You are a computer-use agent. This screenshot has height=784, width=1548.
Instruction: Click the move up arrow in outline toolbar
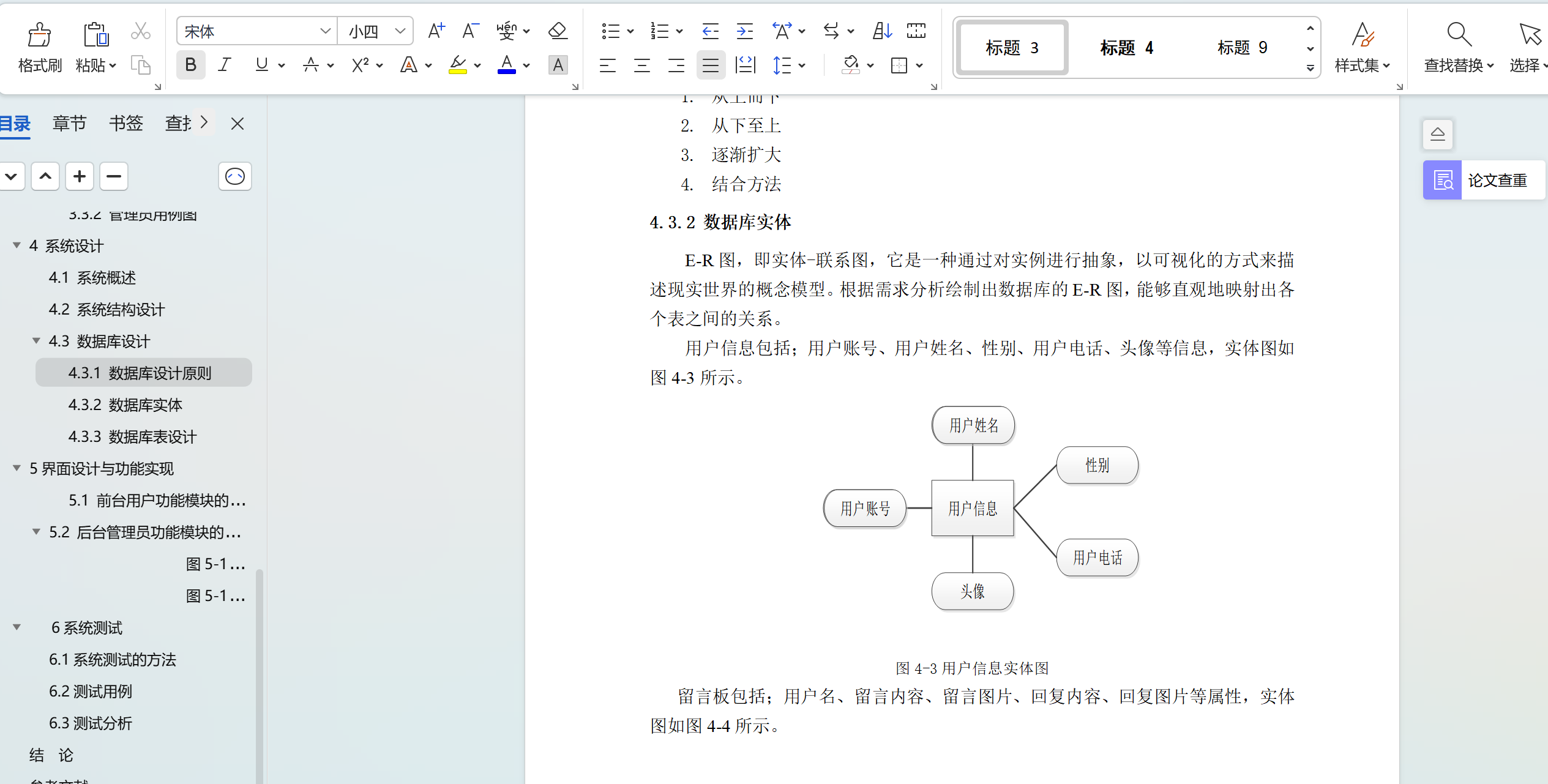pos(45,176)
